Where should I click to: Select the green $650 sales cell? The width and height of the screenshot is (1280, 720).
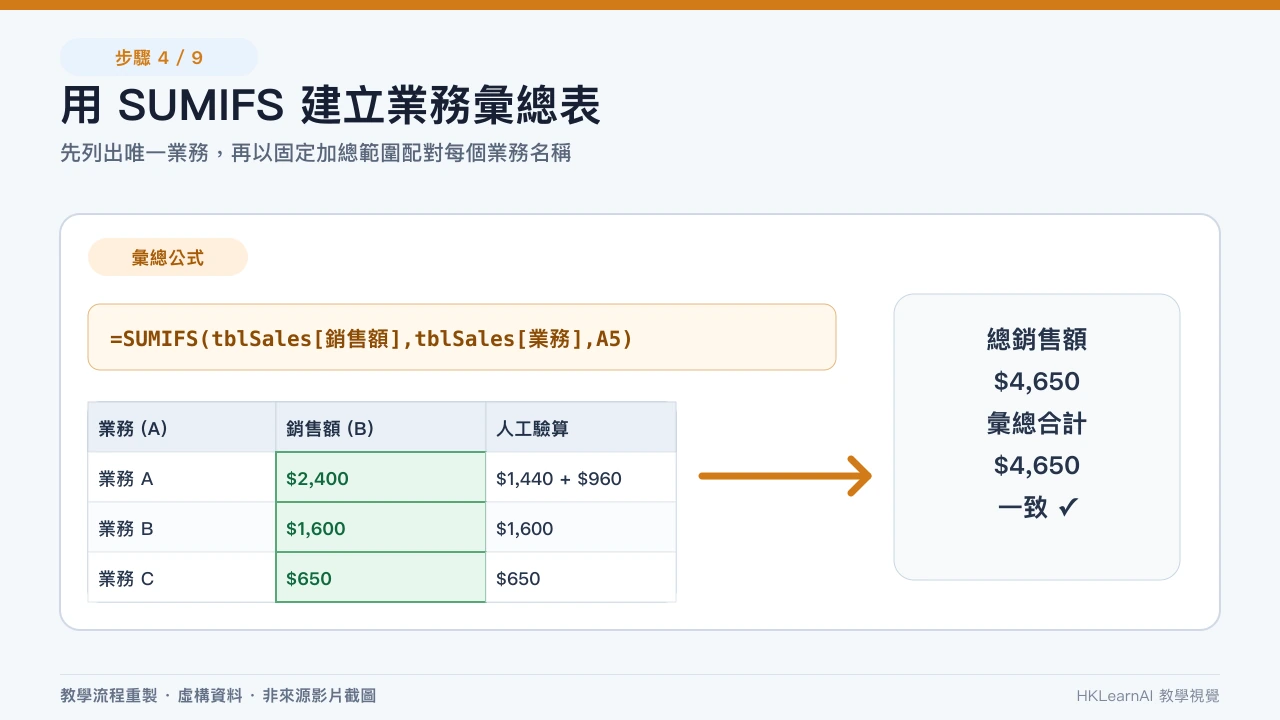point(381,578)
